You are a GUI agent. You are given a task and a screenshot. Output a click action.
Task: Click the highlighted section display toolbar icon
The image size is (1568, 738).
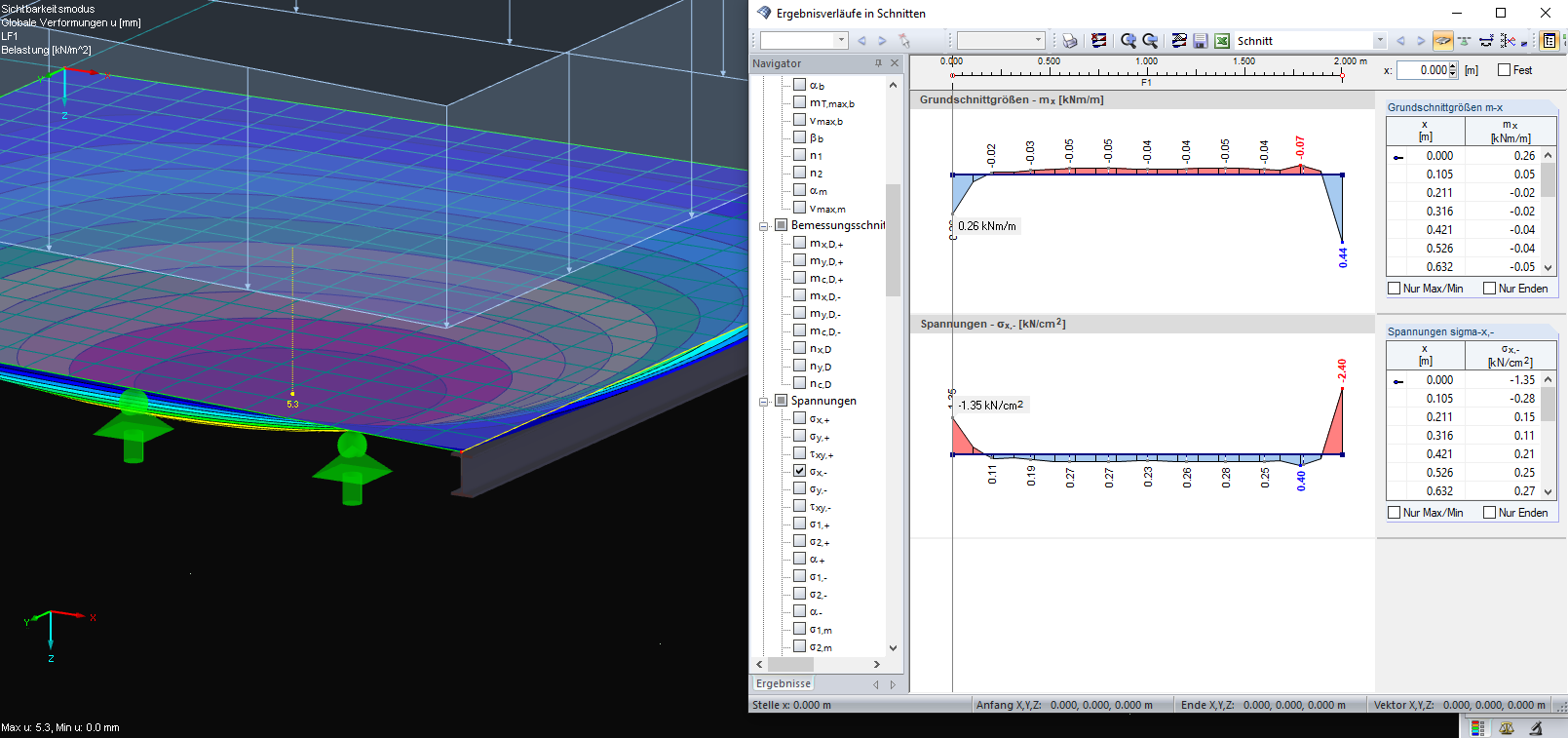[1442, 41]
